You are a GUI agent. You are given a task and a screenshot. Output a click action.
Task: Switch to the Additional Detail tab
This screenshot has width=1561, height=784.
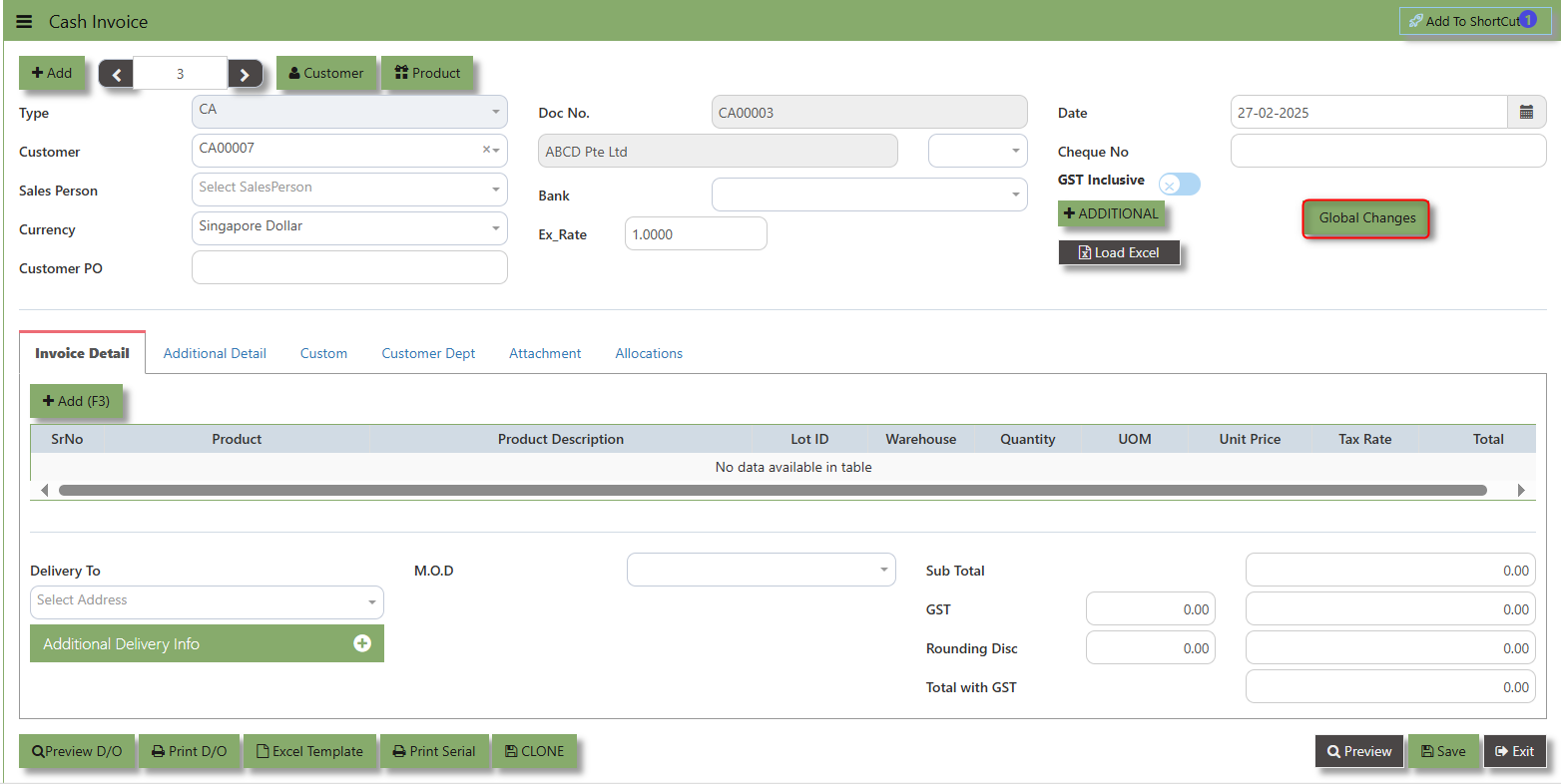(215, 353)
